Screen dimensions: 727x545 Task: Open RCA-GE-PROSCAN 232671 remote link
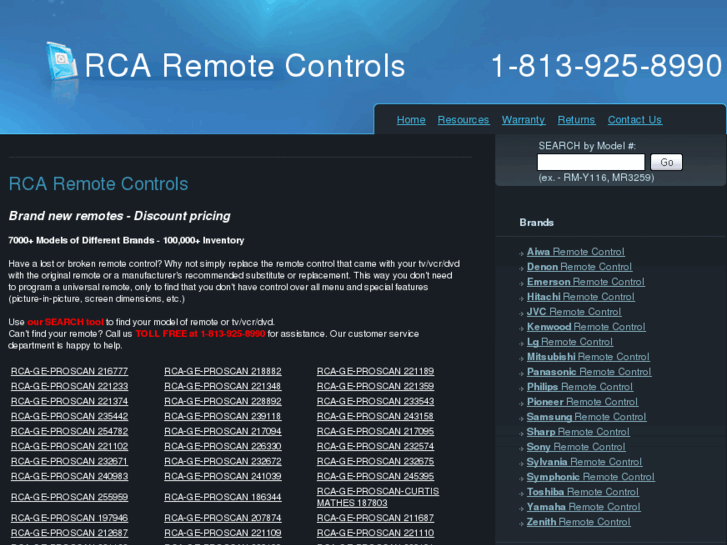[x=70, y=461]
